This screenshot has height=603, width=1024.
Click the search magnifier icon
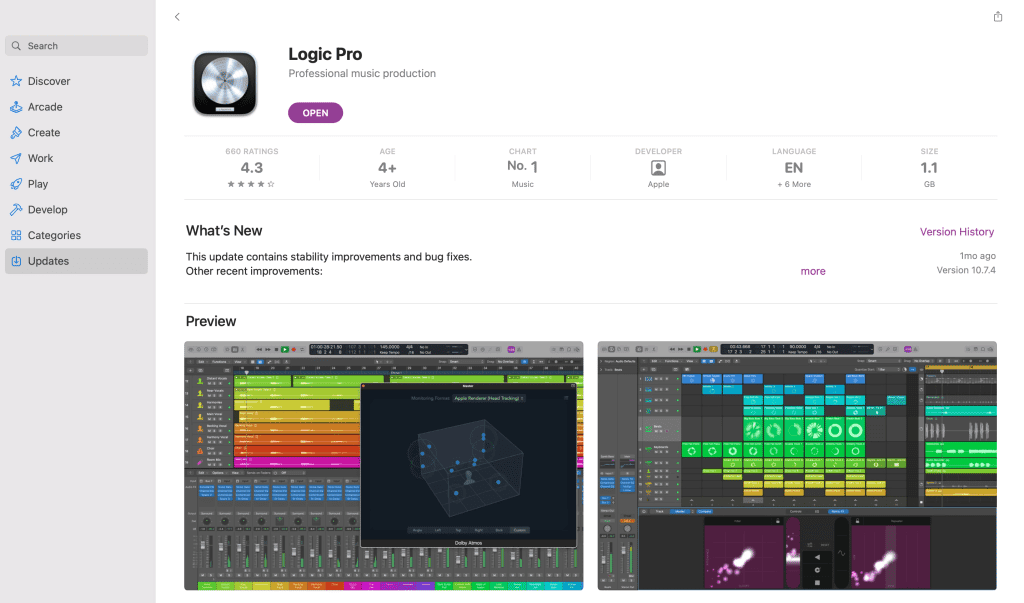point(16,46)
